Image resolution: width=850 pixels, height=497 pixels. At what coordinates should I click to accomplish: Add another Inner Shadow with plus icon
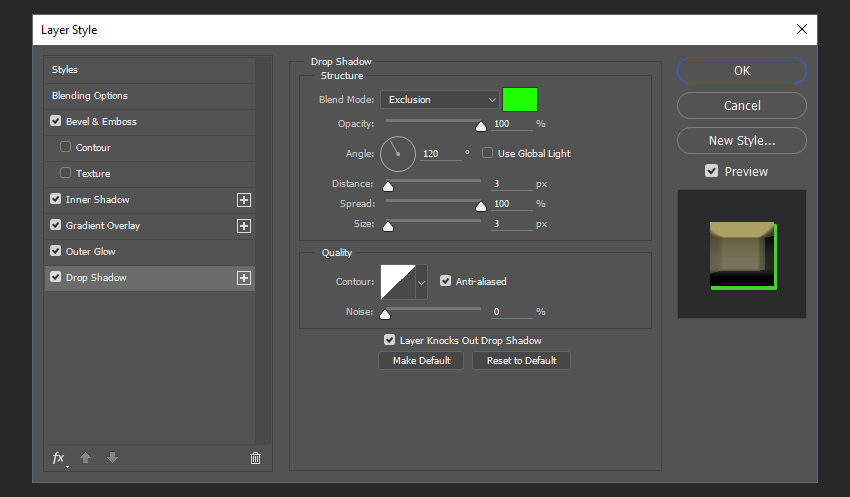243,200
